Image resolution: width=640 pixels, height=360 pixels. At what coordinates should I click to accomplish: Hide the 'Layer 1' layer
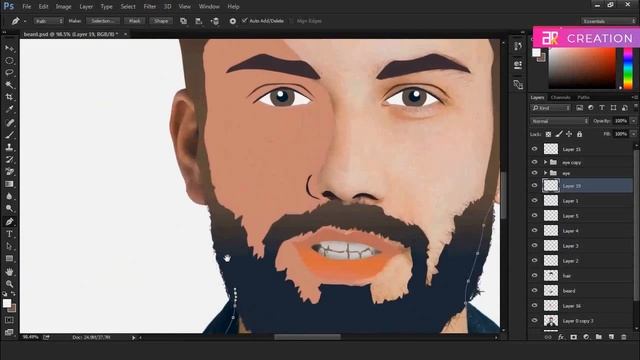point(534,200)
